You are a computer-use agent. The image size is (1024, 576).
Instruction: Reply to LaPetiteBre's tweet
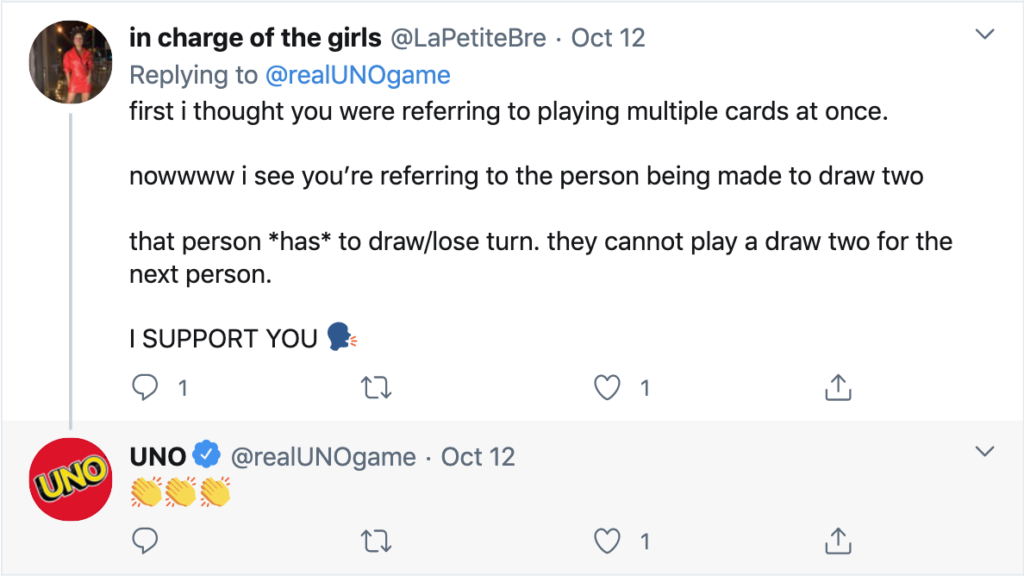click(145, 387)
